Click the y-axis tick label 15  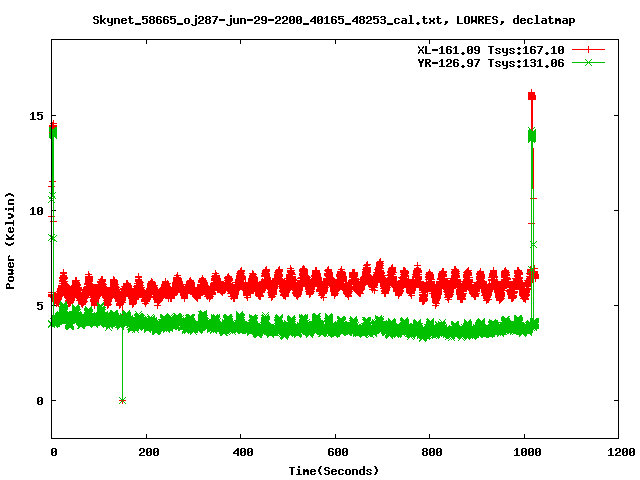point(36,116)
